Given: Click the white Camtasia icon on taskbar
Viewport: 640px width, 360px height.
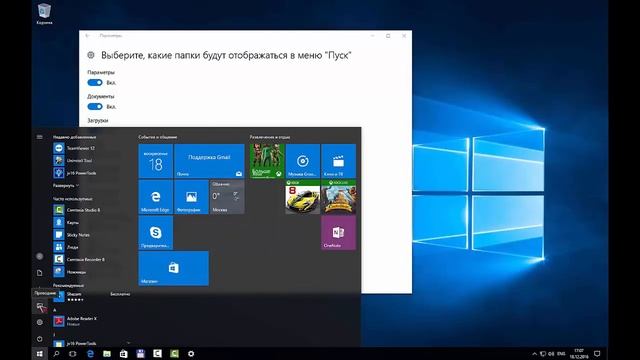Looking at the screenshot, I should point(157,354).
